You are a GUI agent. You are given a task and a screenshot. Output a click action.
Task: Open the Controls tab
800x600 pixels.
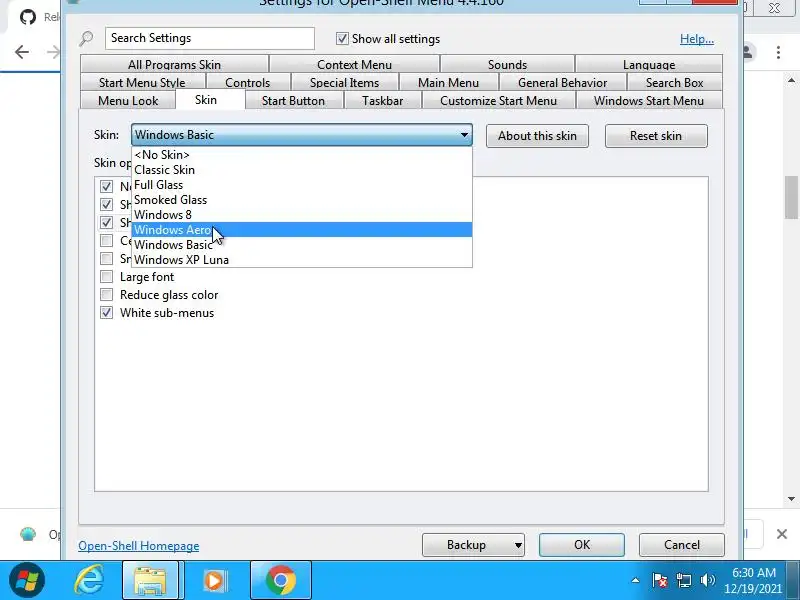click(x=247, y=83)
